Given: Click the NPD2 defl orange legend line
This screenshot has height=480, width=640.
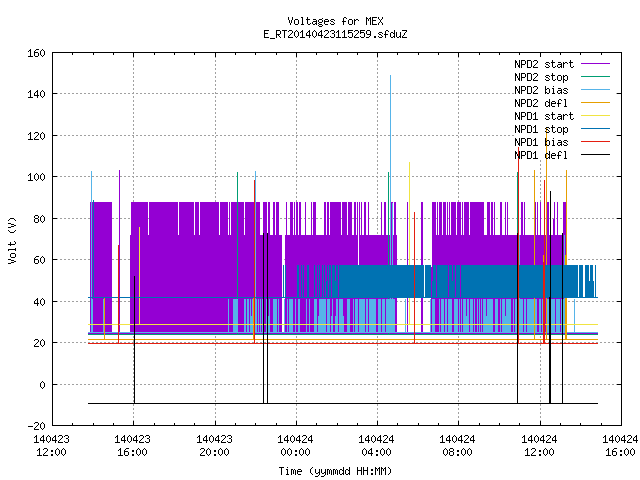Looking at the screenshot, I should tap(596, 103).
